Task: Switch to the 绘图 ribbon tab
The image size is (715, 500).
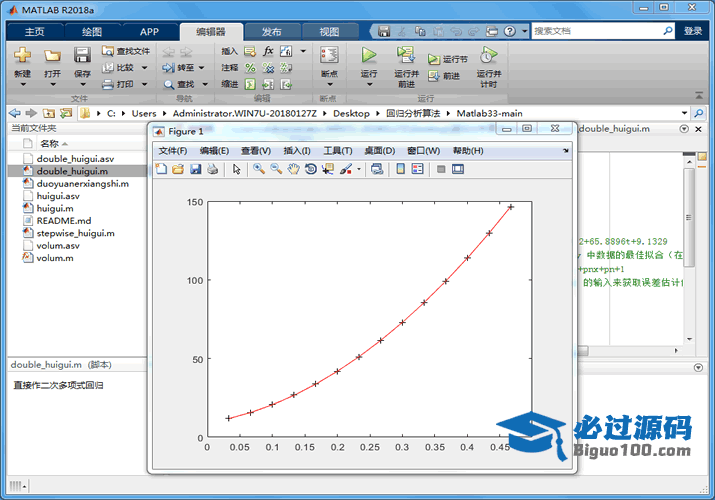Action: click(x=91, y=31)
